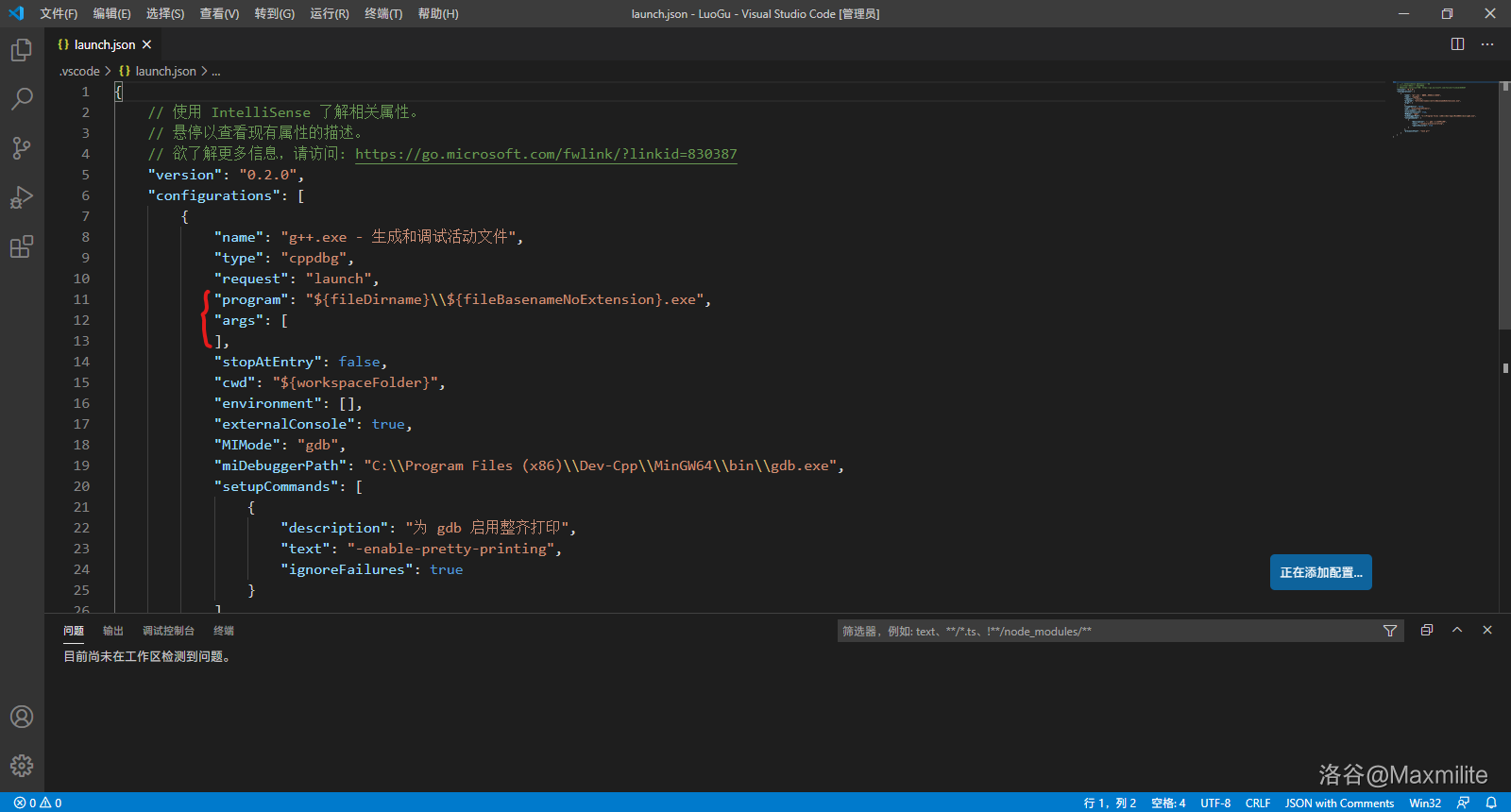Click "cppdbg" type value
The height and width of the screenshot is (812, 1511).
click(x=314, y=258)
